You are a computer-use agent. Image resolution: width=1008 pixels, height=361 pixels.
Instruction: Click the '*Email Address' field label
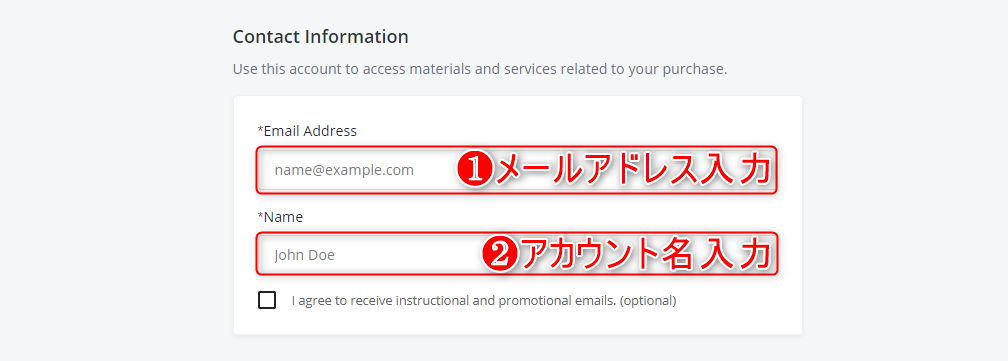point(307,131)
